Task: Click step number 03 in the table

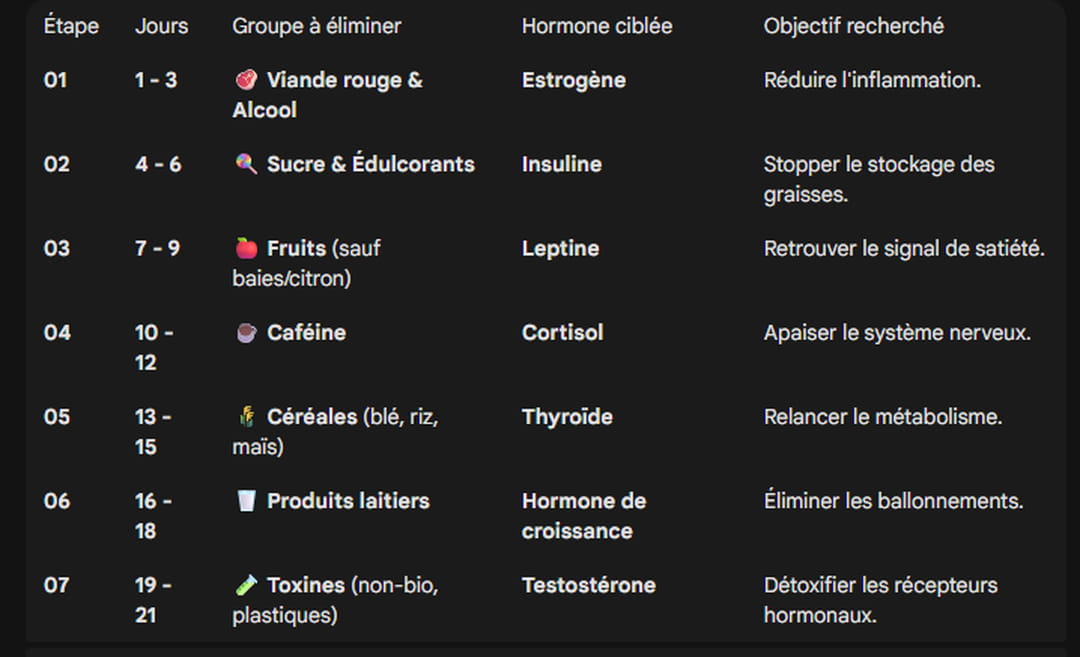Action: pos(57,249)
